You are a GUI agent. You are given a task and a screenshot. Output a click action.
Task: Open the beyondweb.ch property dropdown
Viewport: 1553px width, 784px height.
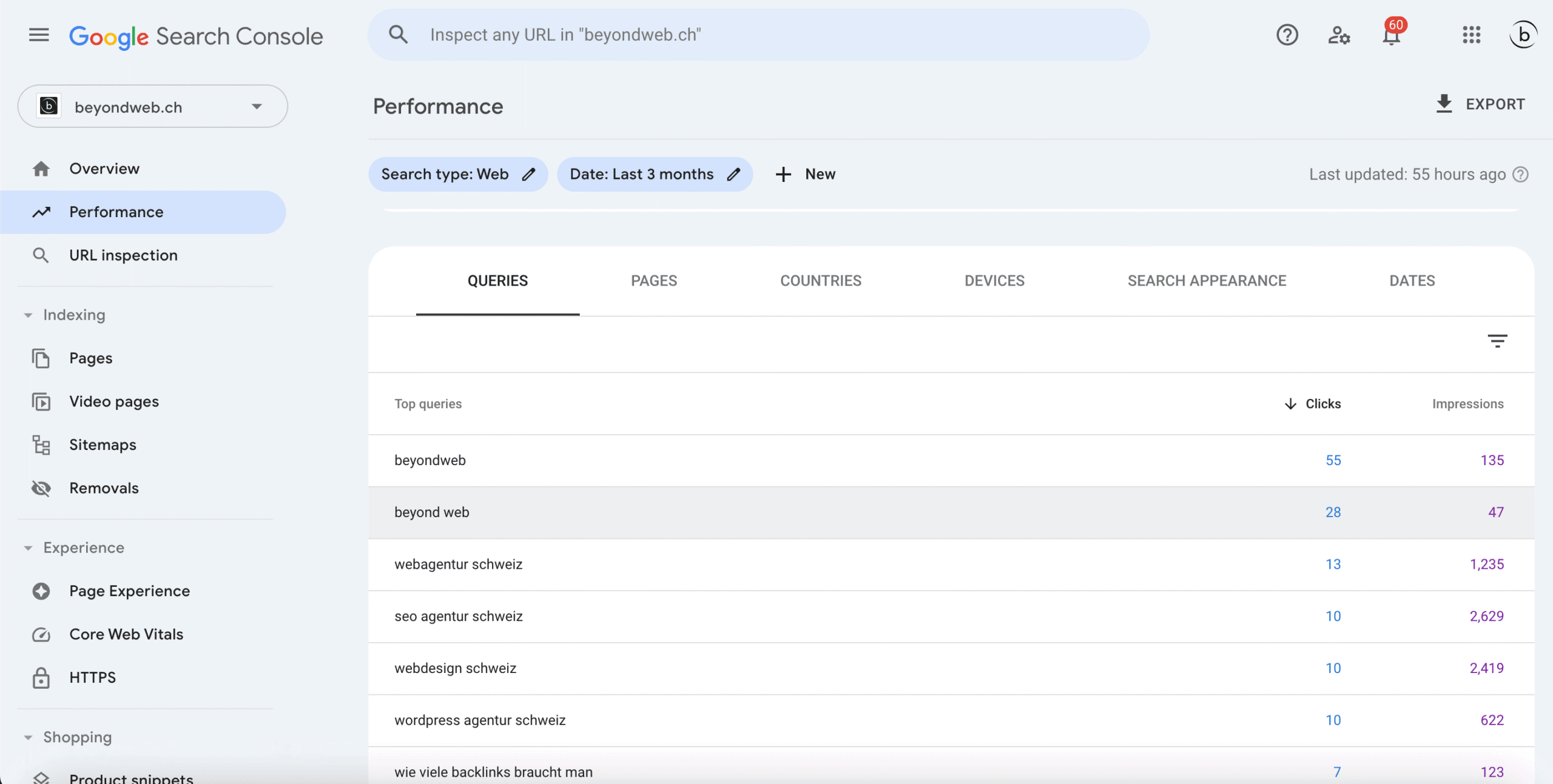coord(153,106)
